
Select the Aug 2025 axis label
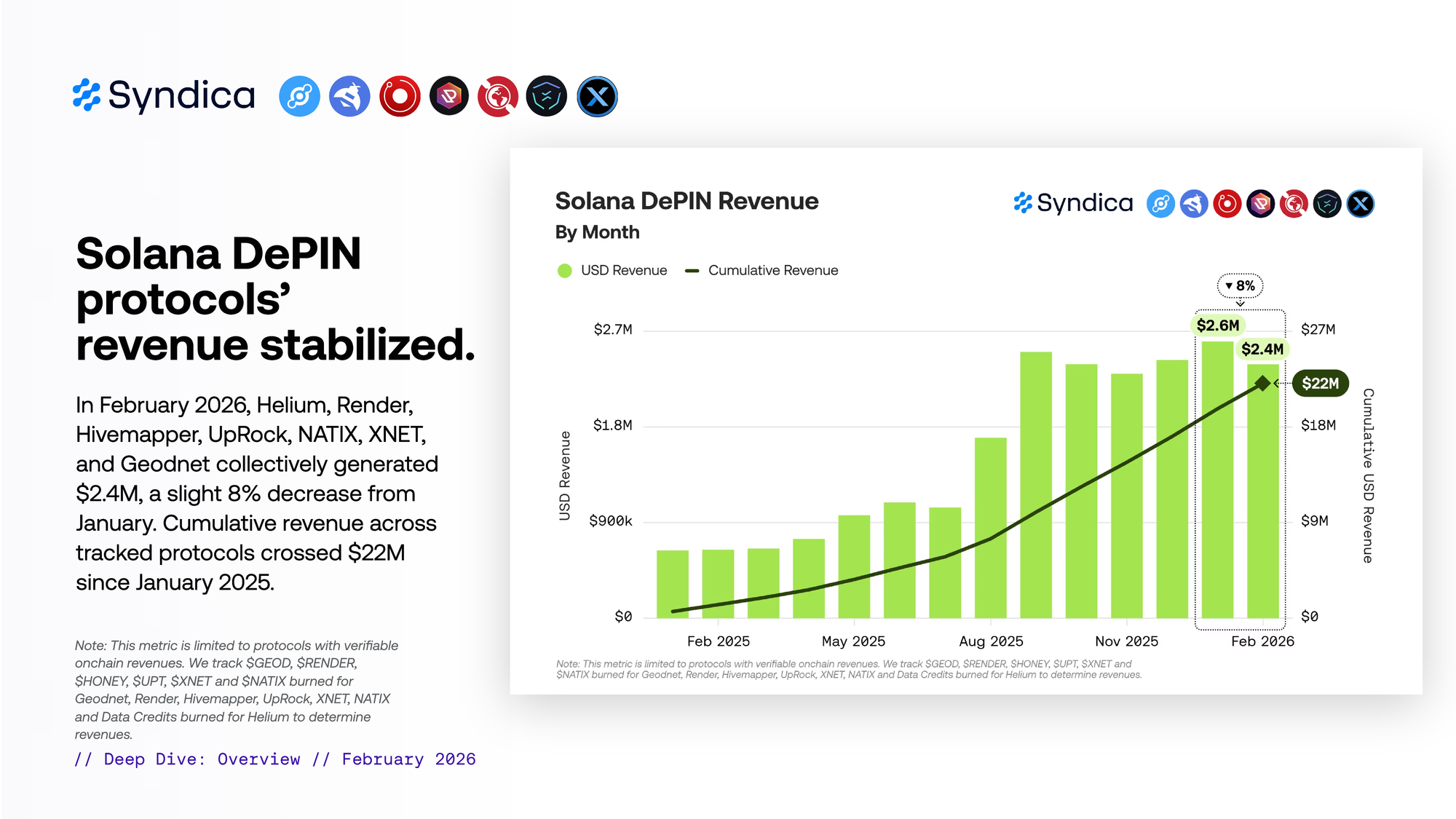click(x=991, y=641)
